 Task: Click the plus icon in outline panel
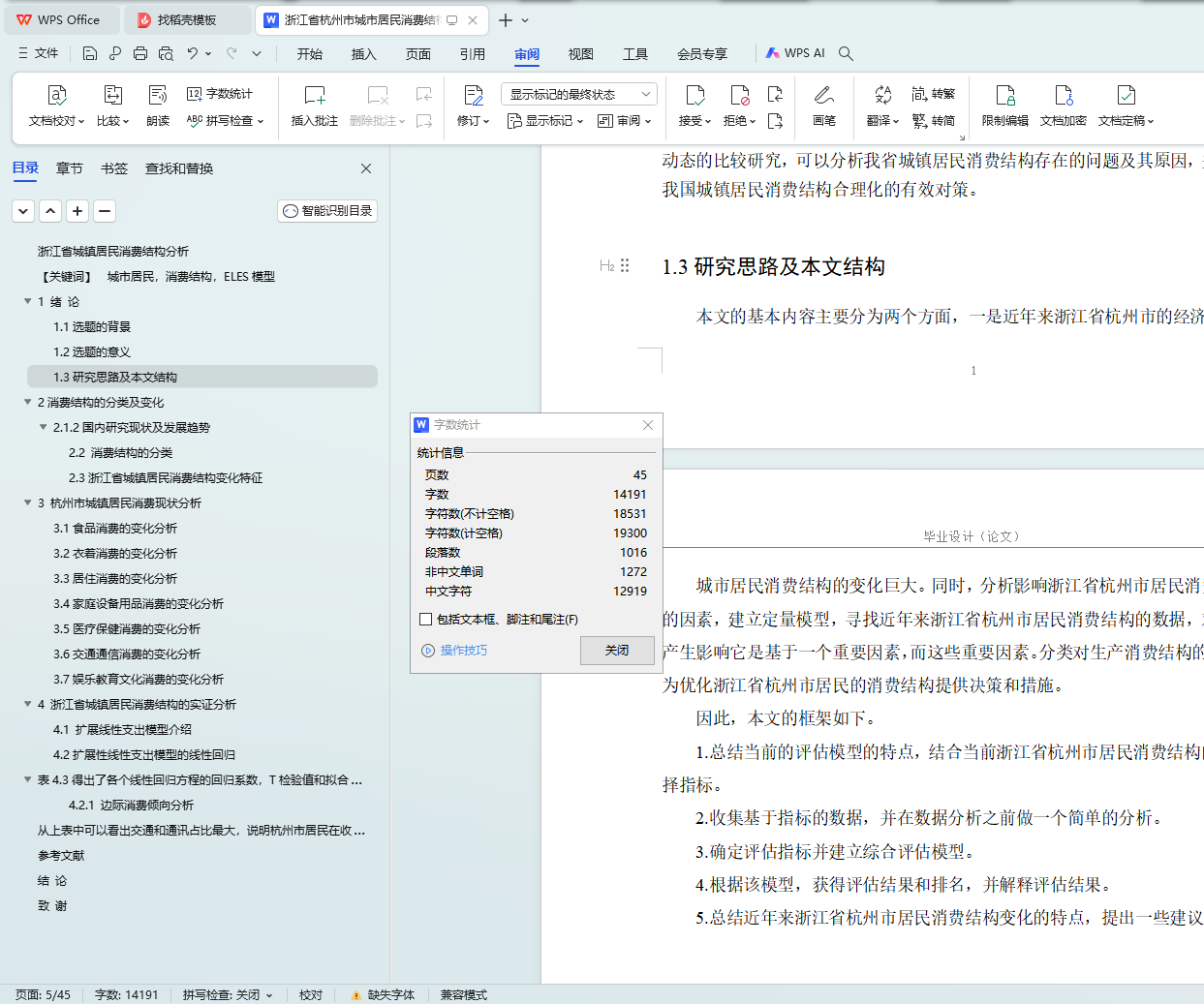77,210
